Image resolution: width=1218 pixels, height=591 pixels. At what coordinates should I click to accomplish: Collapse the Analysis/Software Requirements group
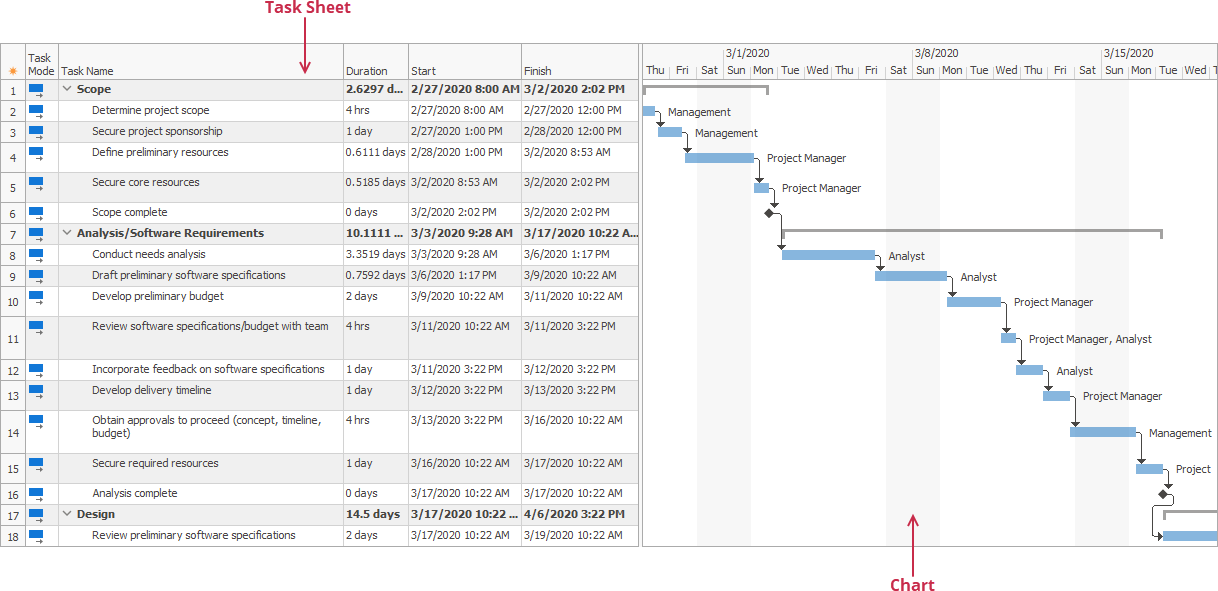coord(66,232)
